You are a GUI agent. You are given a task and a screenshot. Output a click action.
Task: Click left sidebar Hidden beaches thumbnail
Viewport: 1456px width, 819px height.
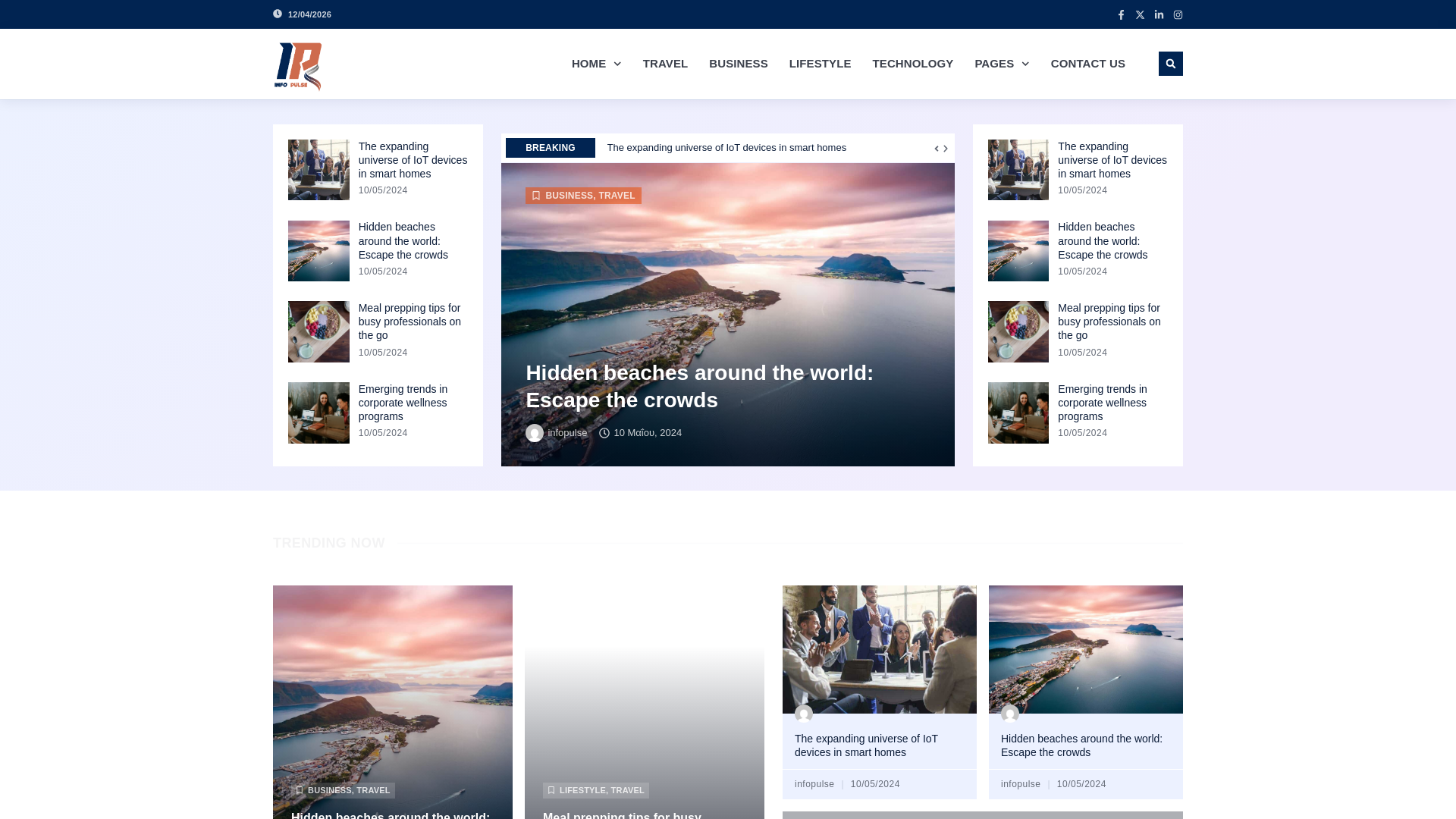point(318,251)
